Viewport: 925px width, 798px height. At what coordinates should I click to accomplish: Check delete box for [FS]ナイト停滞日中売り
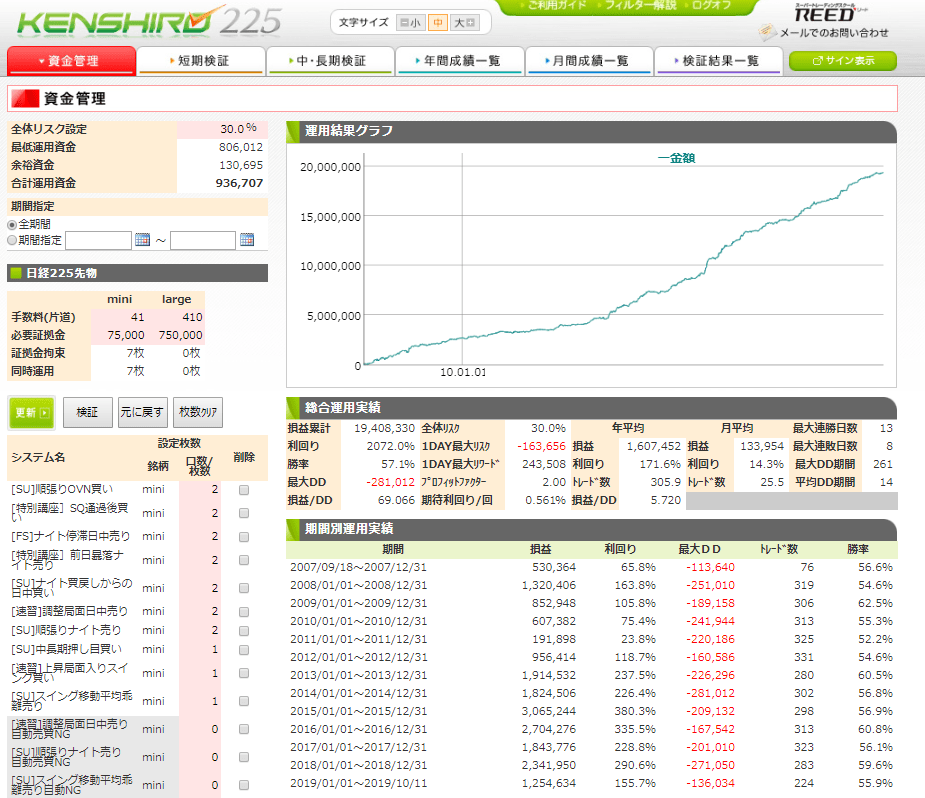[244, 536]
